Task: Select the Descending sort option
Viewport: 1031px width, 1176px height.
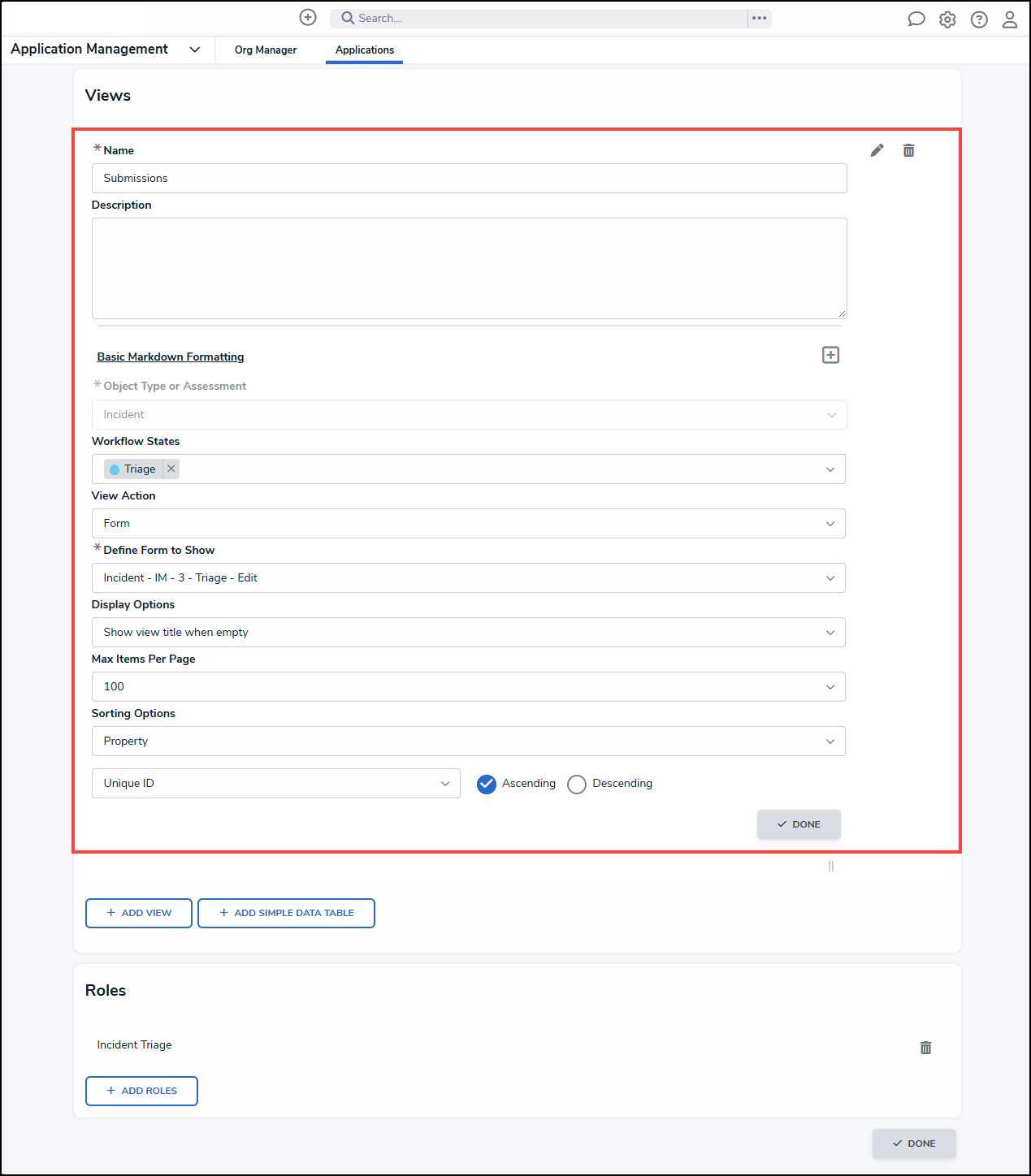Action: [x=577, y=784]
